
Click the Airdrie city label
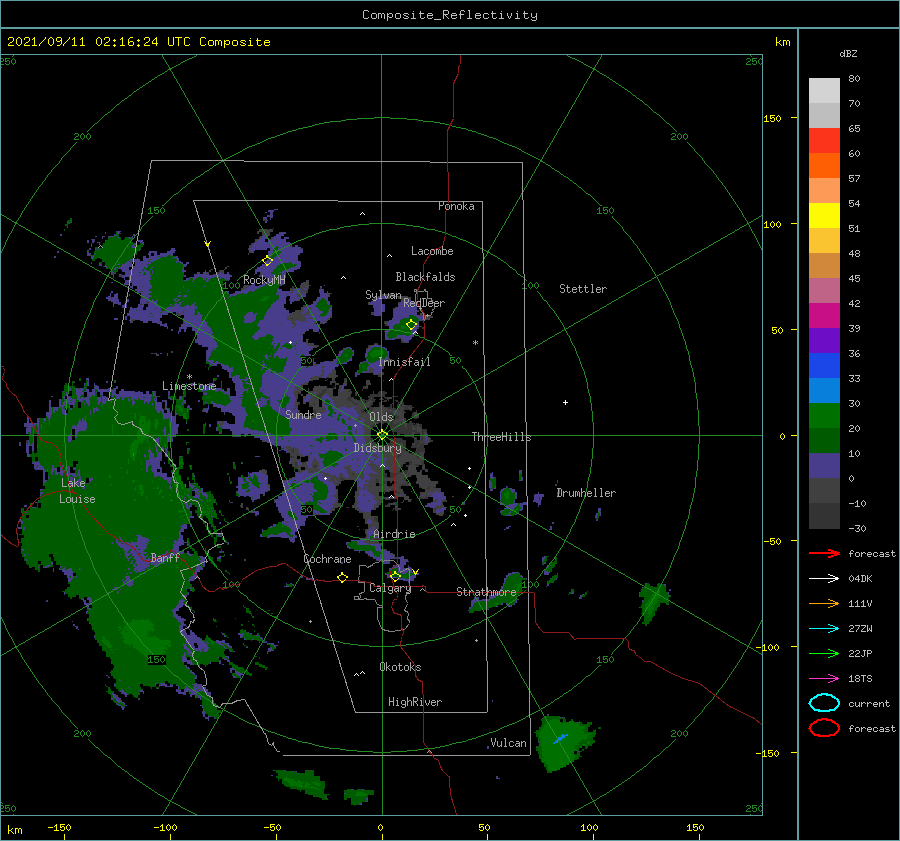click(394, 534)
